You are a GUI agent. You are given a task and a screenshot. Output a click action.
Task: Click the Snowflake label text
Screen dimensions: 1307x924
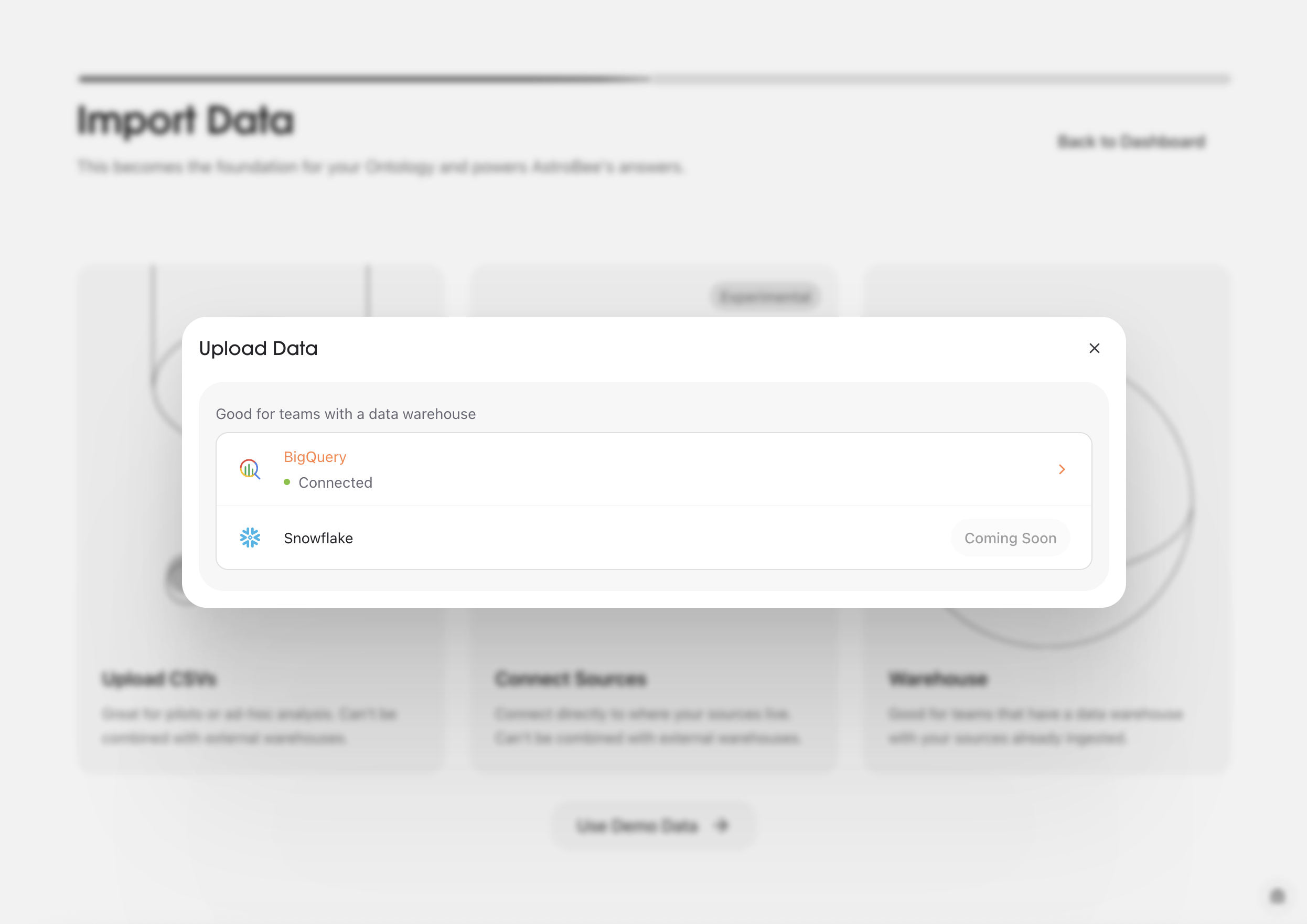coord(318,538)
